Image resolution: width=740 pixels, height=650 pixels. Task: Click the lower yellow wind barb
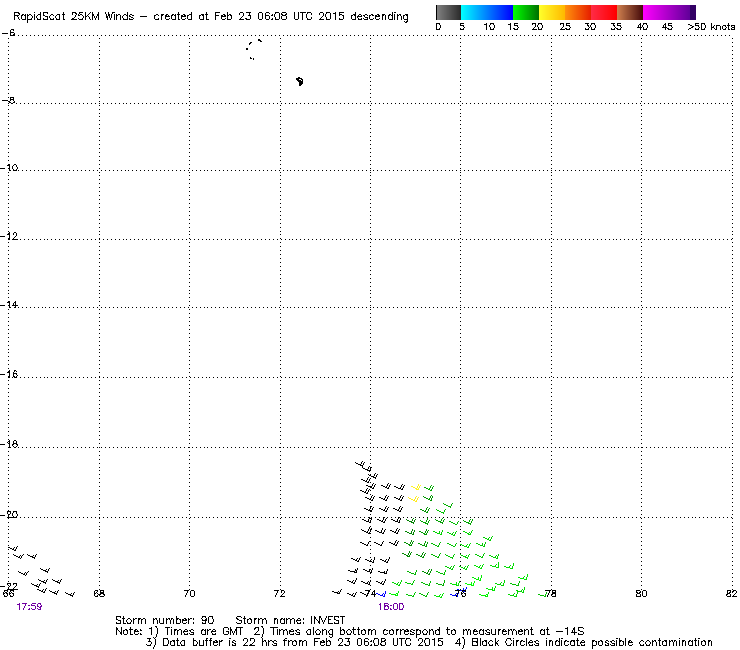click(413, 498)
